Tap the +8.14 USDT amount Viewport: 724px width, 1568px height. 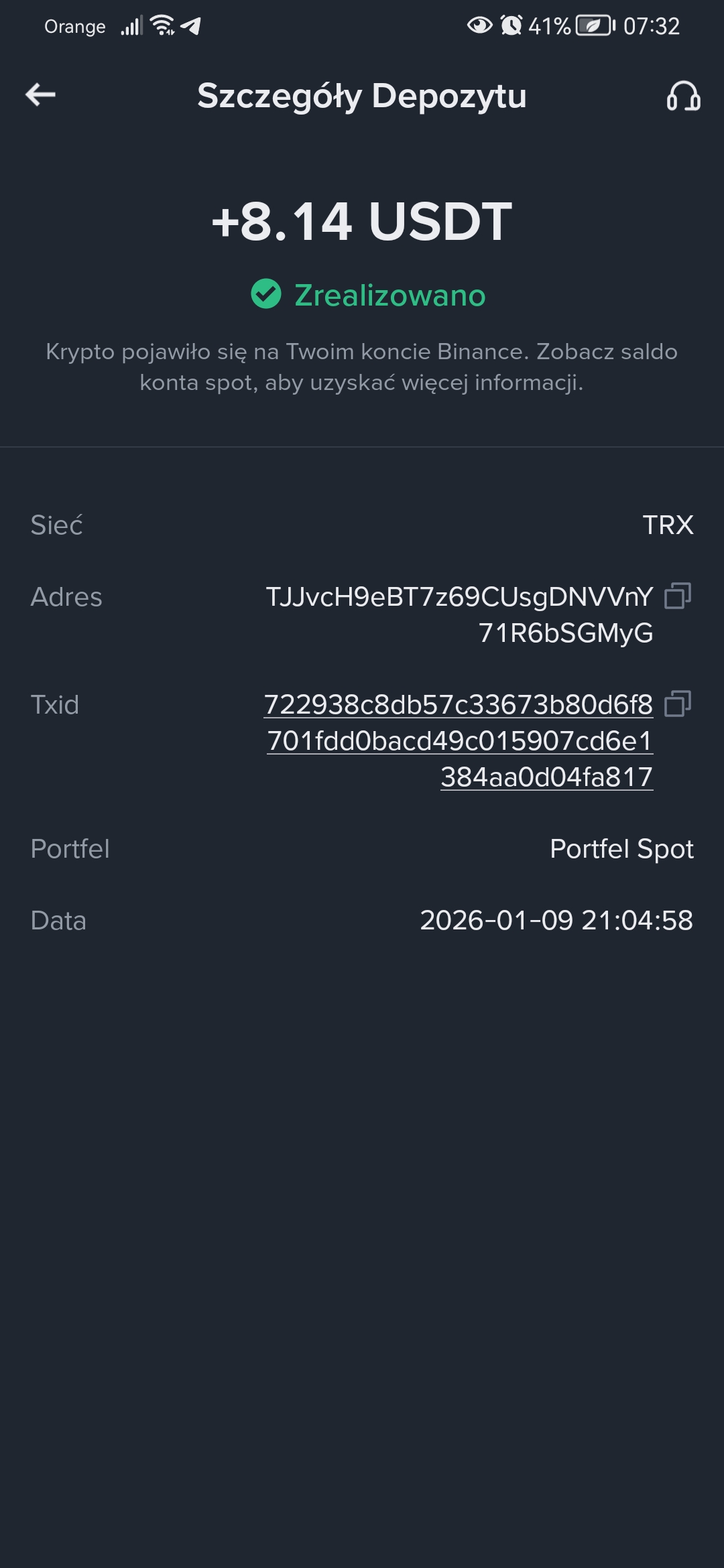coord(362,221)
